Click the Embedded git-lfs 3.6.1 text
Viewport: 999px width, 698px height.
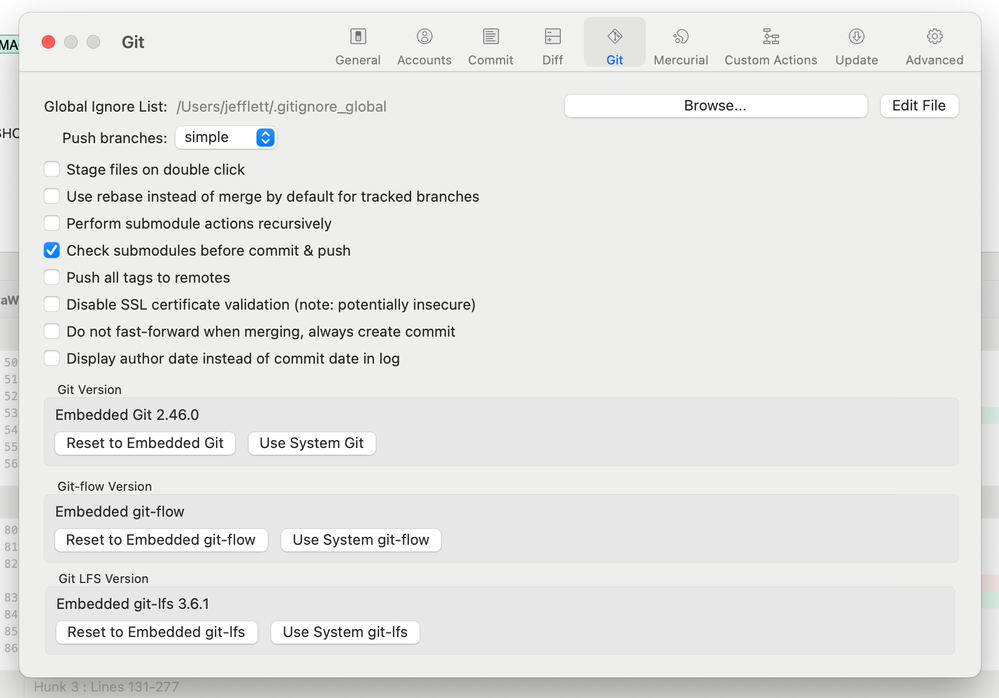(x=133, y=604)
